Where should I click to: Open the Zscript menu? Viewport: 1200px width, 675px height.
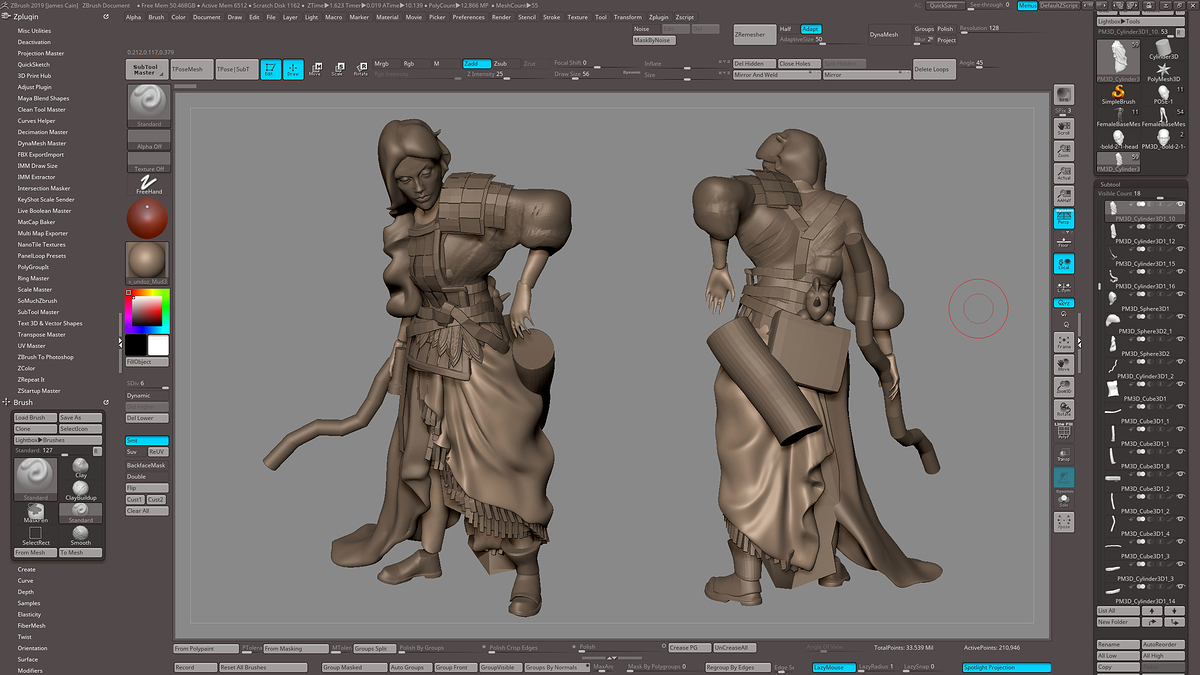coord(684,17)
